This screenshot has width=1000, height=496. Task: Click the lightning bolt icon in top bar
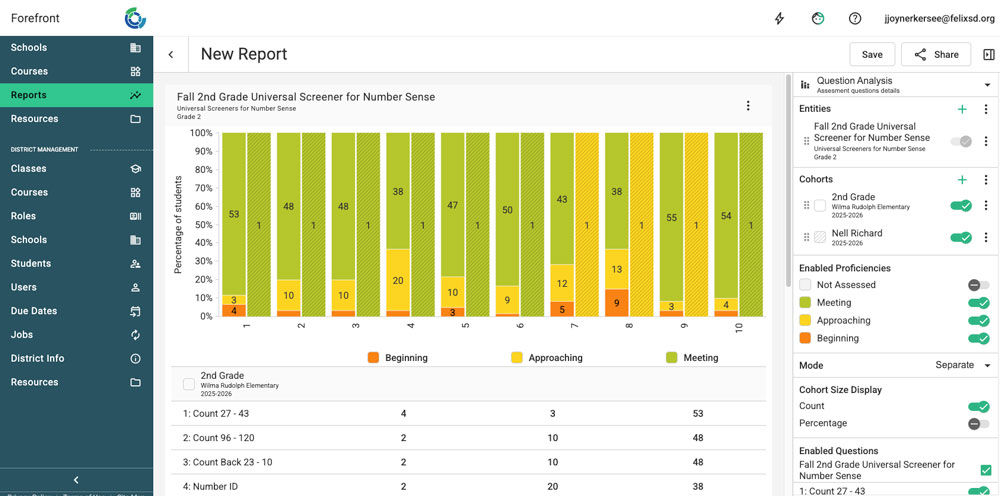coord(780,18)
